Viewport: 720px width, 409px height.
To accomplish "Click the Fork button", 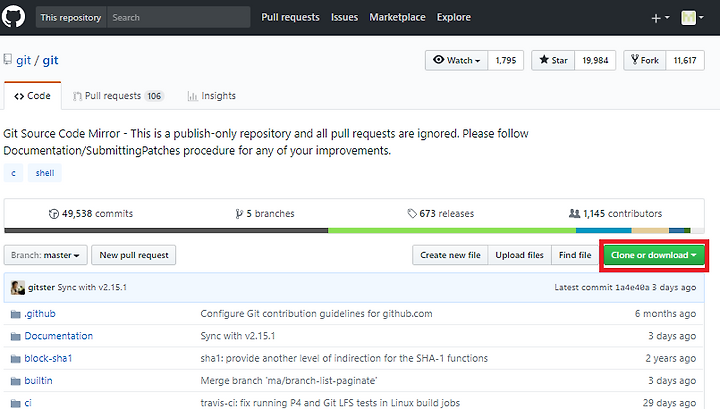I will [x=645, y=60].
